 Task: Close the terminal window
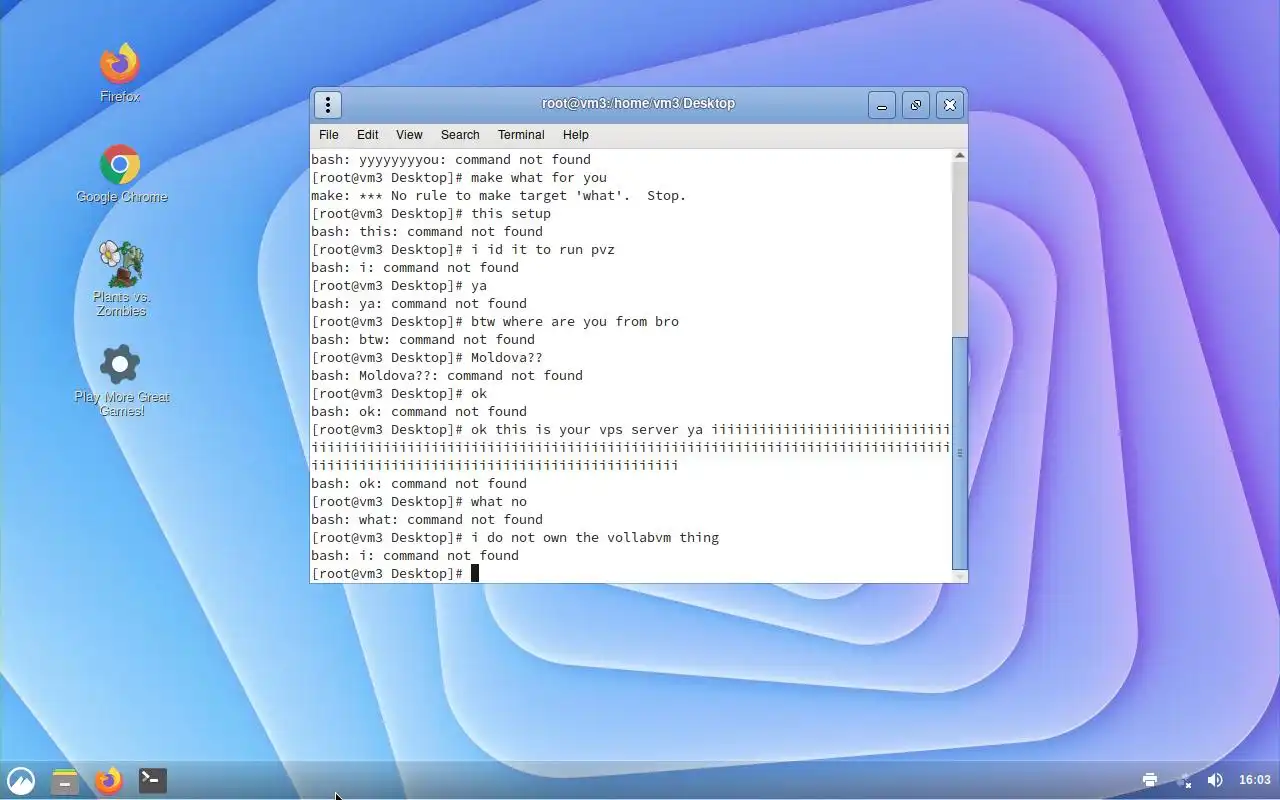point(950,105)
